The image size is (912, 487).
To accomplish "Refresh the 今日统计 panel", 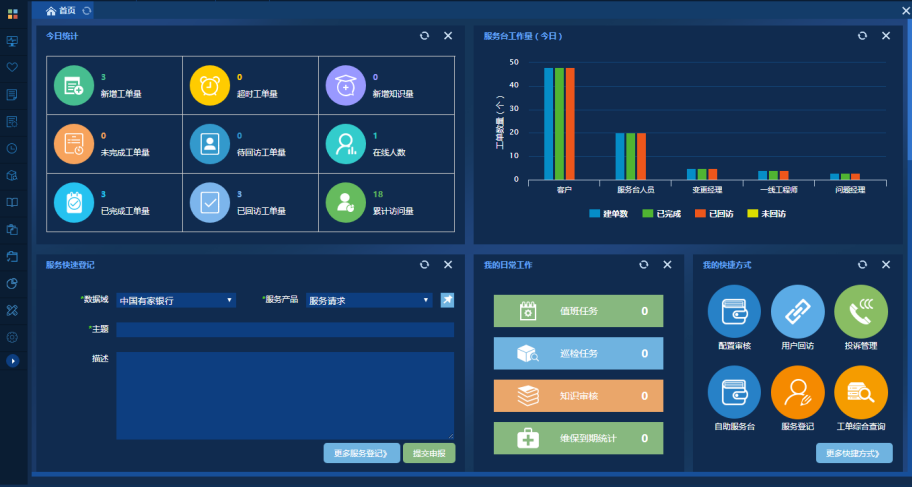I will click(425, 35).
